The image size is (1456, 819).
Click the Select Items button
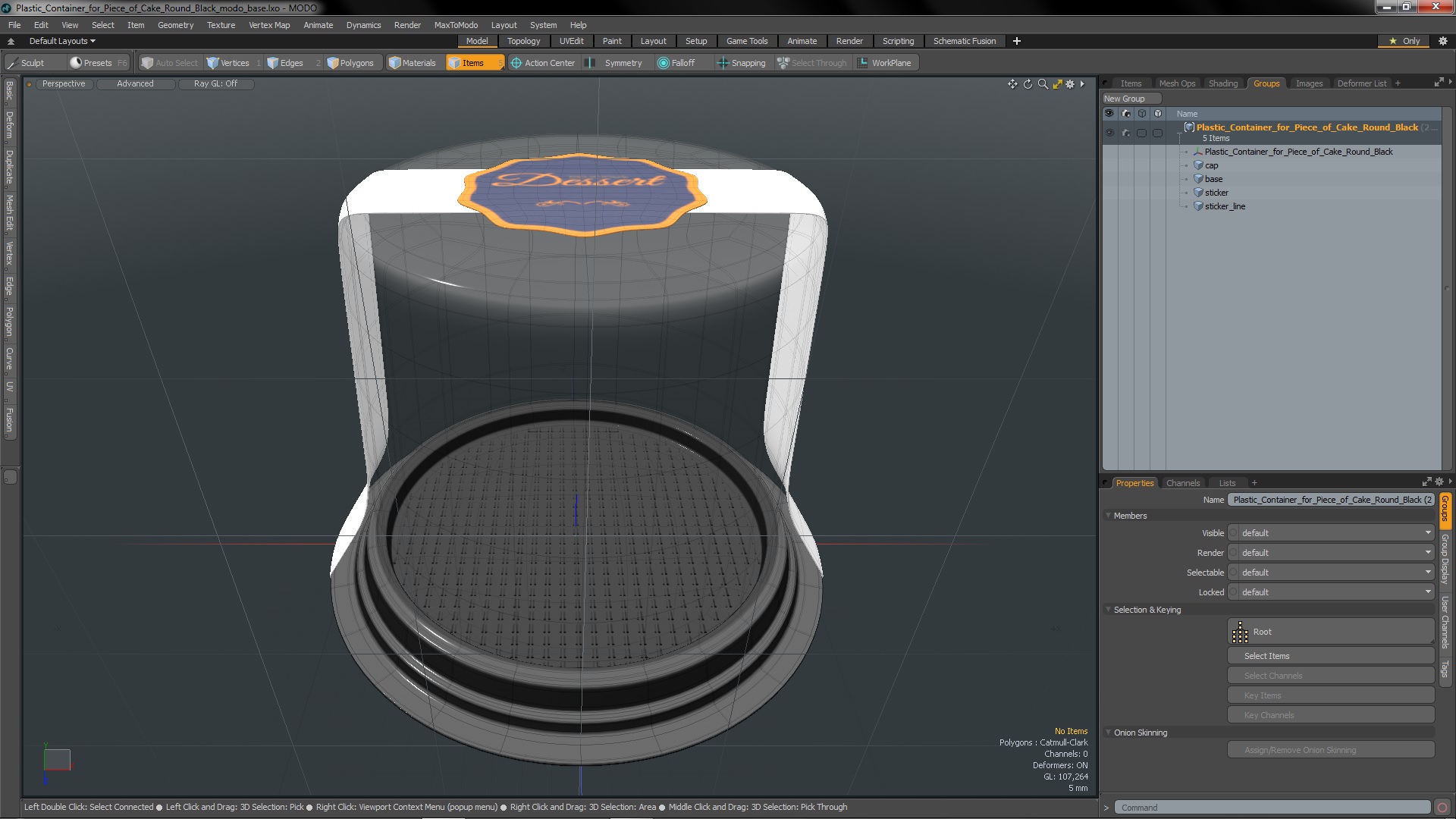(x=1330, y=656)
